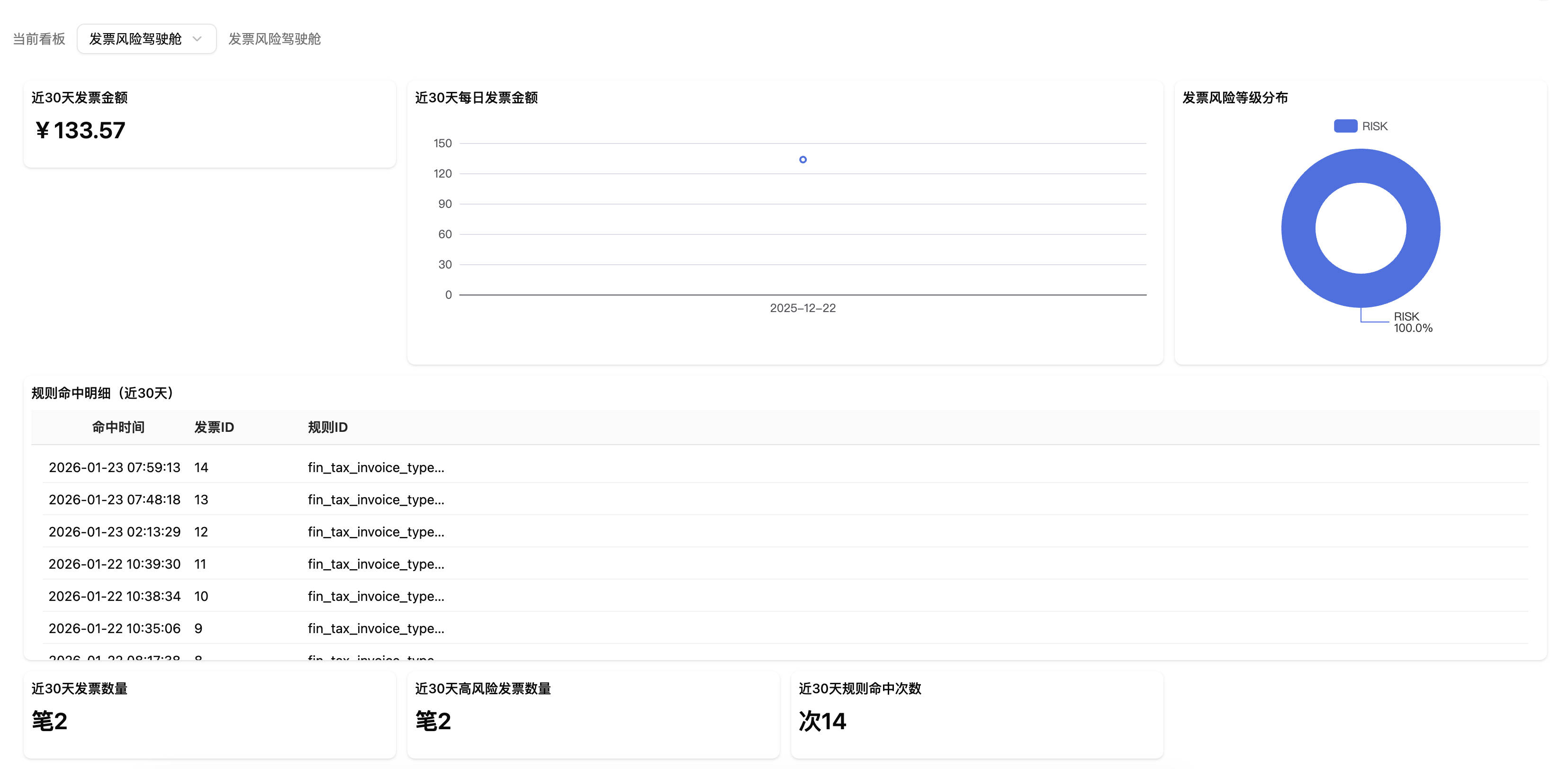Viewport: 1568px width, 769px height.
Task: Select the row with invoice ID 14
Action: [201, 467]
